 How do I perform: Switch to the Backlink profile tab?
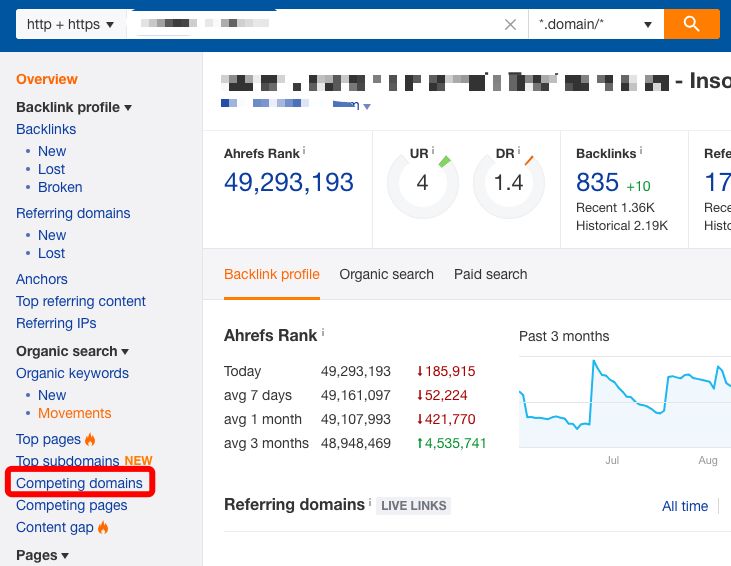click(x=272, y=274)
